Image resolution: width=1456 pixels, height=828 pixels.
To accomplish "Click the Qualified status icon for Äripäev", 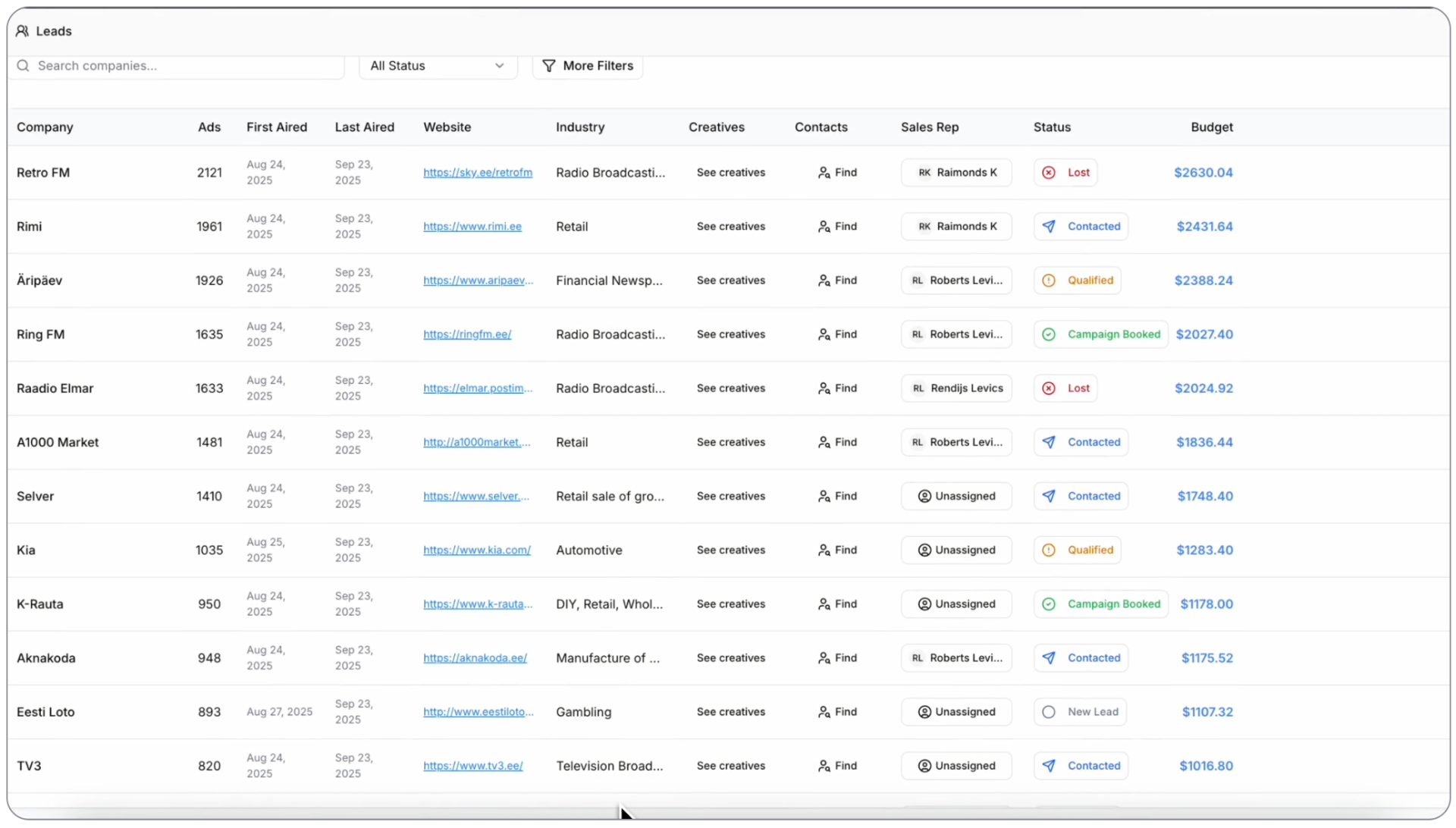I will coord(1049,281).
